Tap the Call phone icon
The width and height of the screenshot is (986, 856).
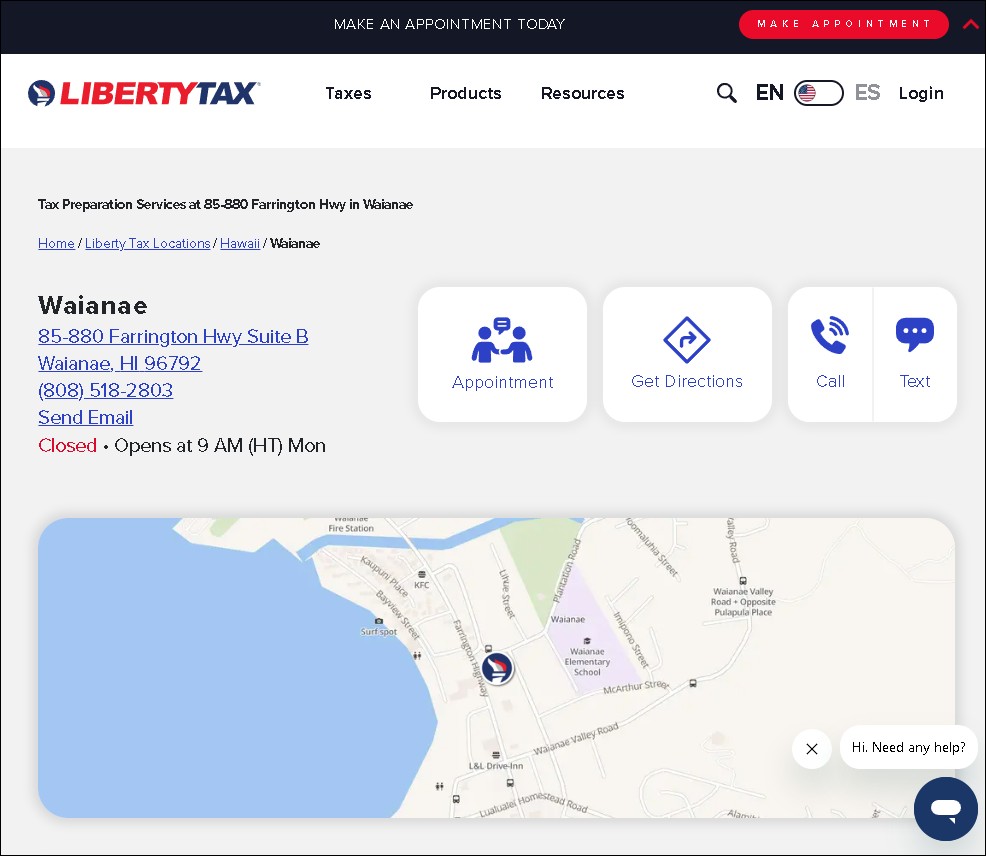[830, 335]
